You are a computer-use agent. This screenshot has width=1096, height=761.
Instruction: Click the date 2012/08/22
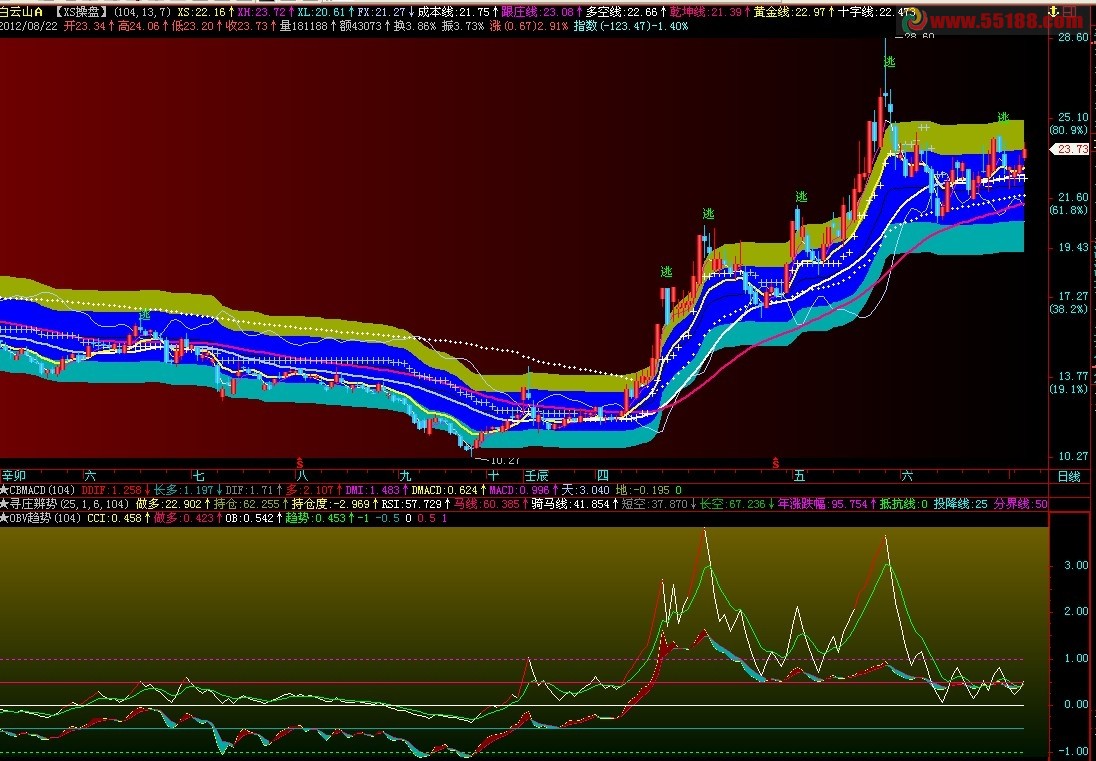(x=29, y=27)
